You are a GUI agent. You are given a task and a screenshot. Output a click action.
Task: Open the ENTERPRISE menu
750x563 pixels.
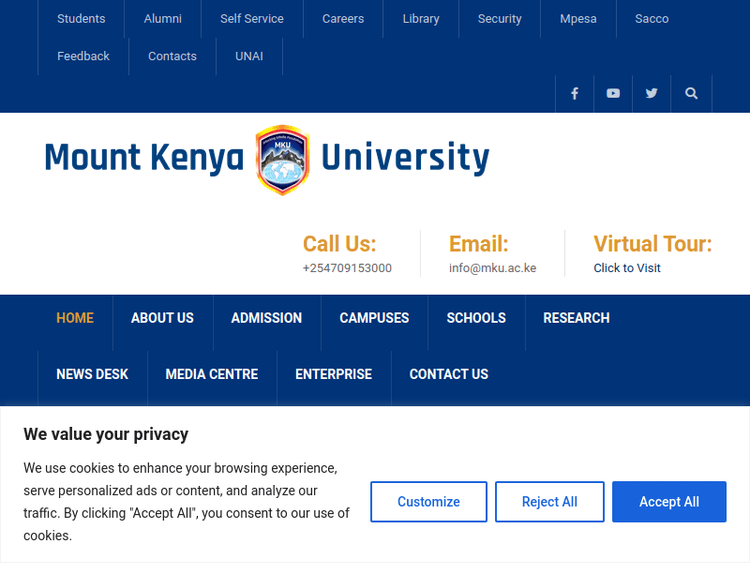(x=333, y=374)
